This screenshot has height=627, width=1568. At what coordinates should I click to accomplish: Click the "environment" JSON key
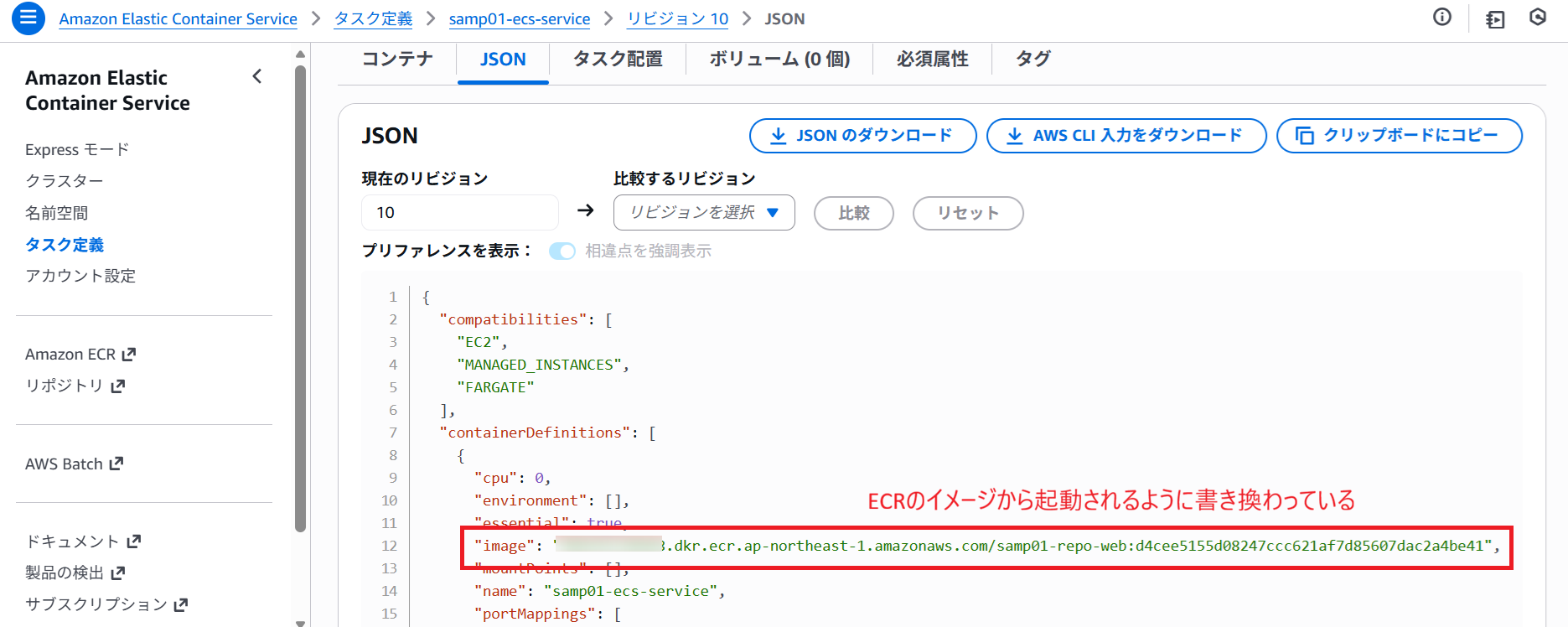pyautogui.click(x=530, y=500)
